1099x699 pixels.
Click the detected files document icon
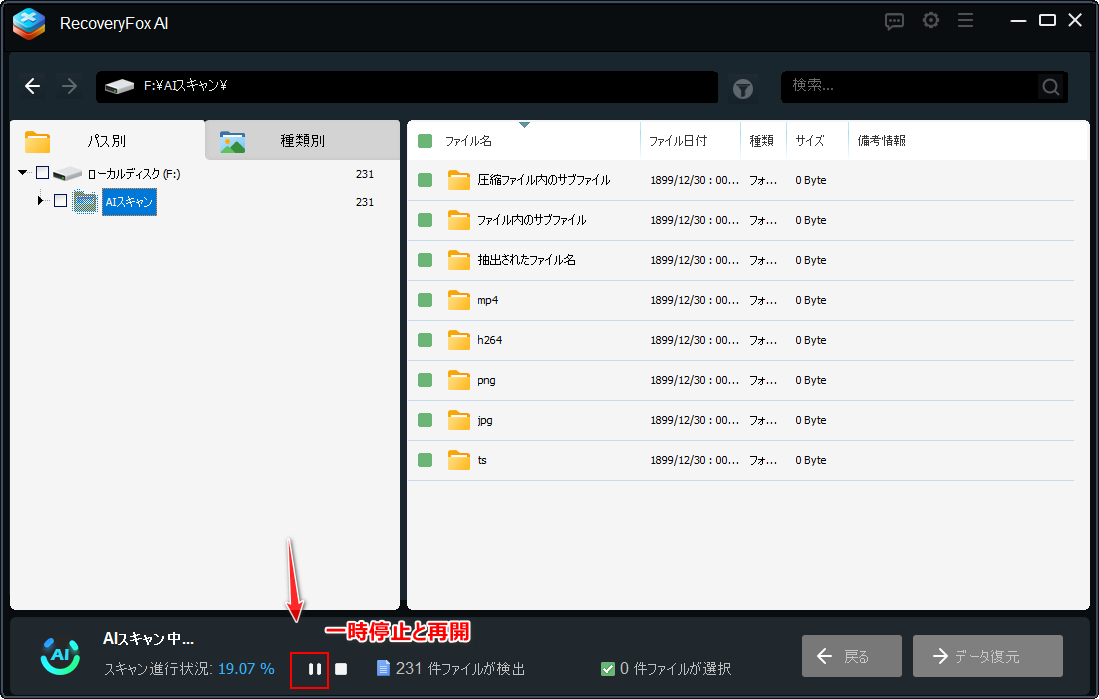coord(383,668)
